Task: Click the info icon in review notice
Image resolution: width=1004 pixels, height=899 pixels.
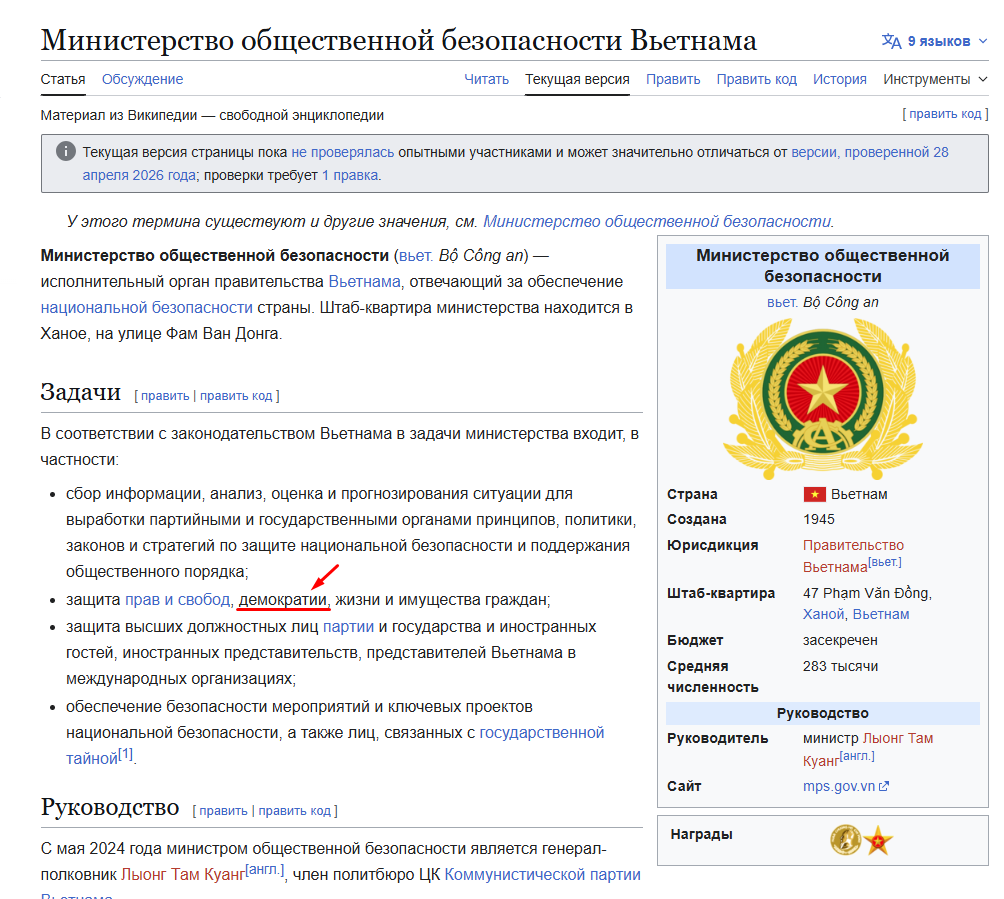Action: tap(65, 151)
